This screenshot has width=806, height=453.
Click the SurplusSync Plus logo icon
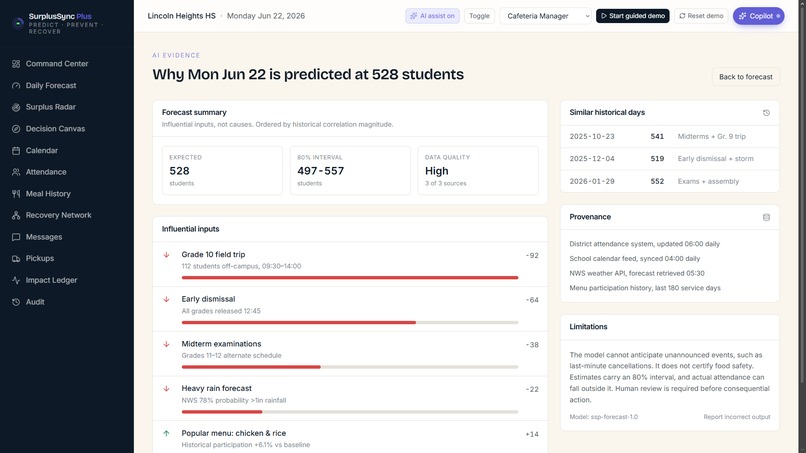pyautogui.click(x=18, y=23)
